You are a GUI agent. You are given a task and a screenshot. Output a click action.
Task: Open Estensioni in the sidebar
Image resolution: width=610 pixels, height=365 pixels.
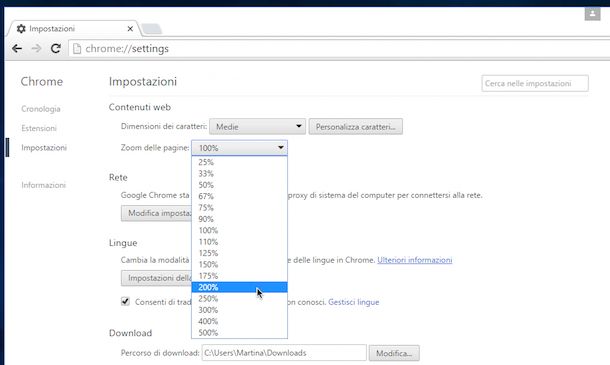coord(39,128)
